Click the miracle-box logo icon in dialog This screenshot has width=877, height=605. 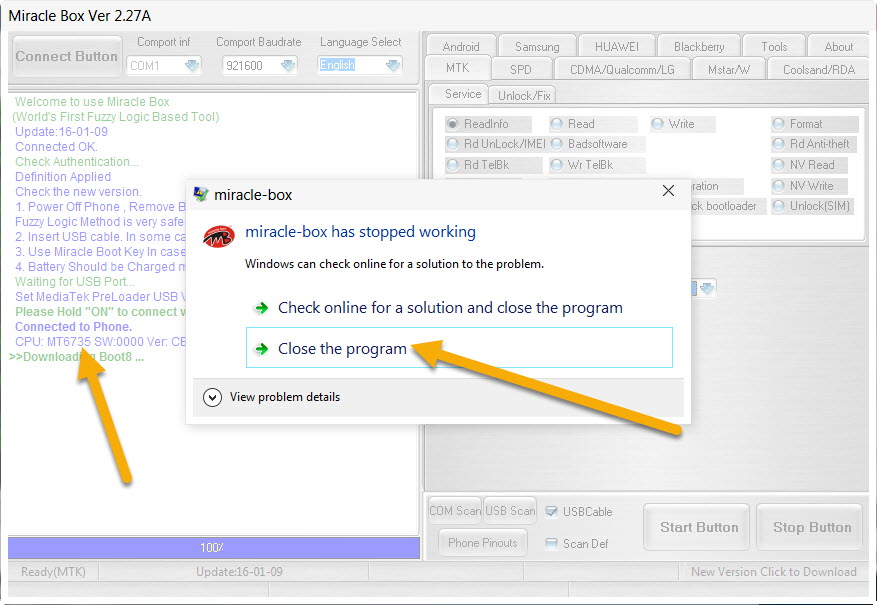click(218, 237)
